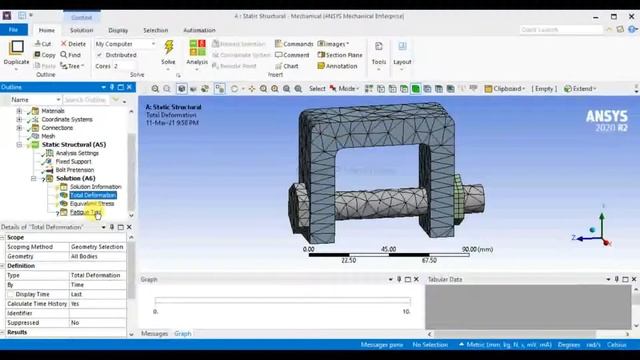640x360 pixels.
Task: Toggle the Distributed checkbox
Action: [x=100, y=55]
